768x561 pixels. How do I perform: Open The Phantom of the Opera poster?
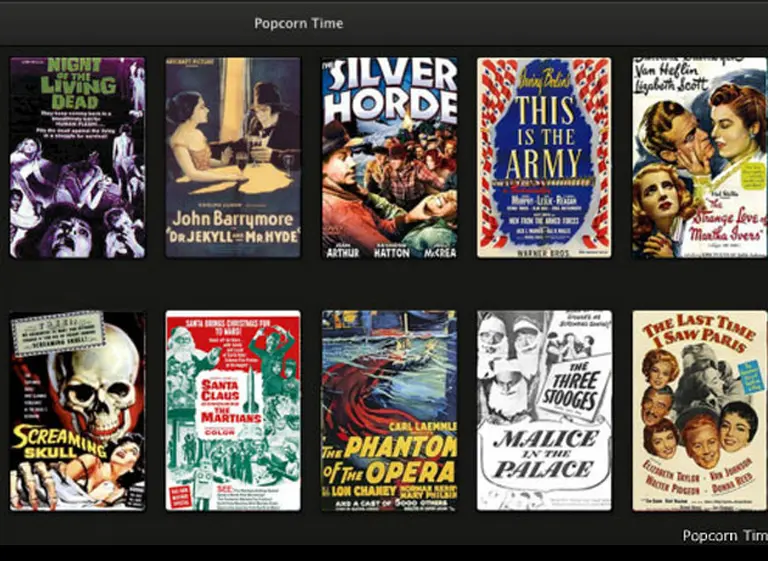click(x=389, y=411)
